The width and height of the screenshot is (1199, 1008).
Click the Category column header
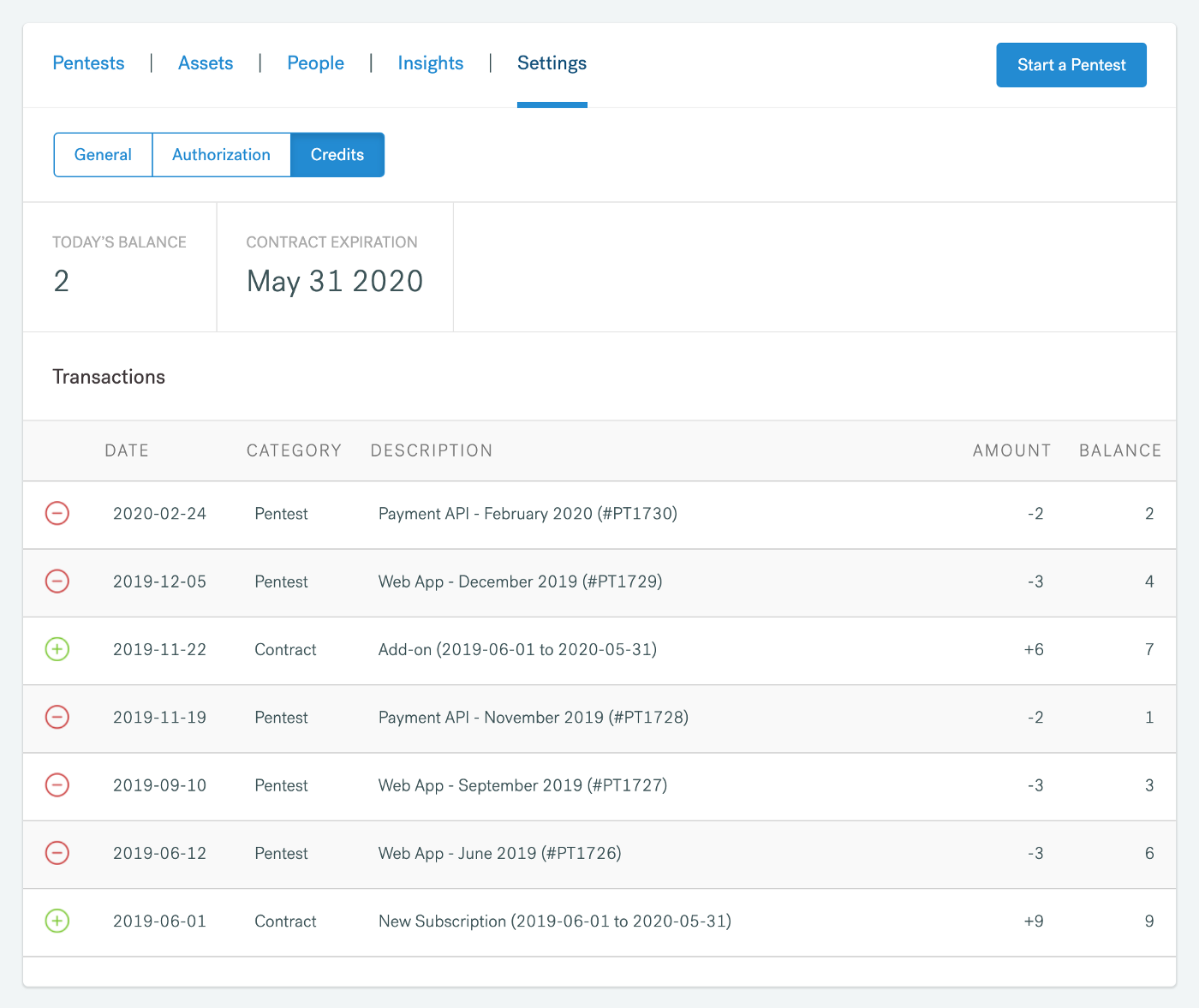click(294, 450)
